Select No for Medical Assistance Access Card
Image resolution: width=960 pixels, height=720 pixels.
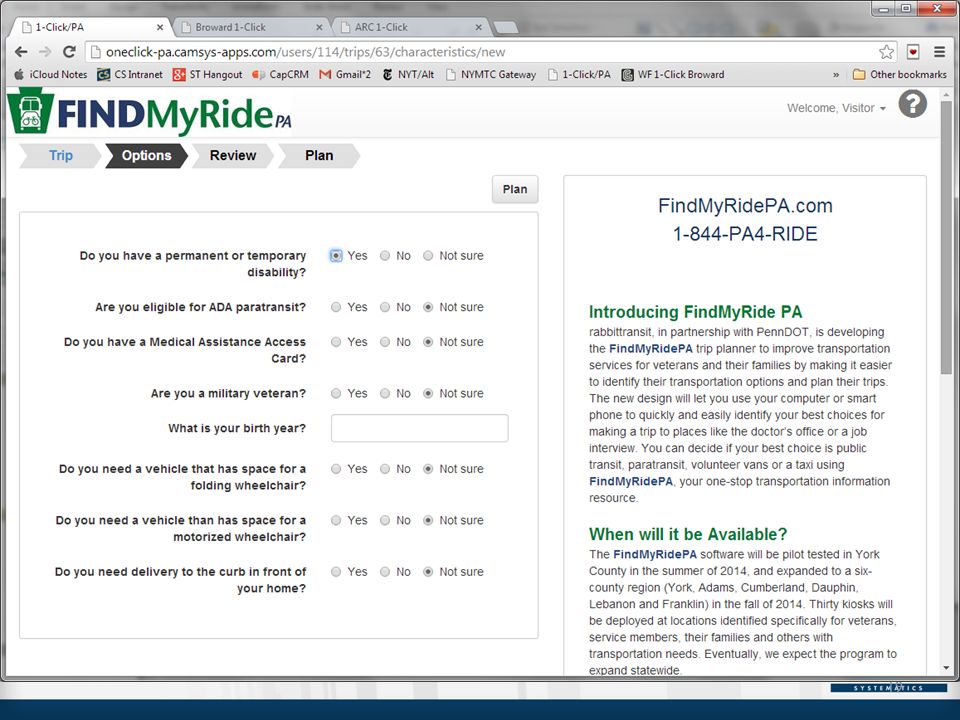coord(384,342)
